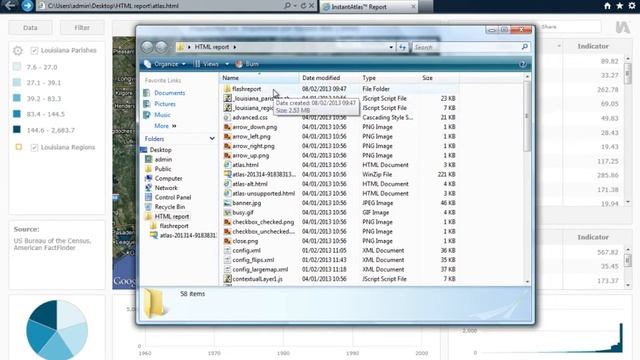640x360 pixels.
Task: Open the Views dropdown arrow
Action: tap(227, 64)
